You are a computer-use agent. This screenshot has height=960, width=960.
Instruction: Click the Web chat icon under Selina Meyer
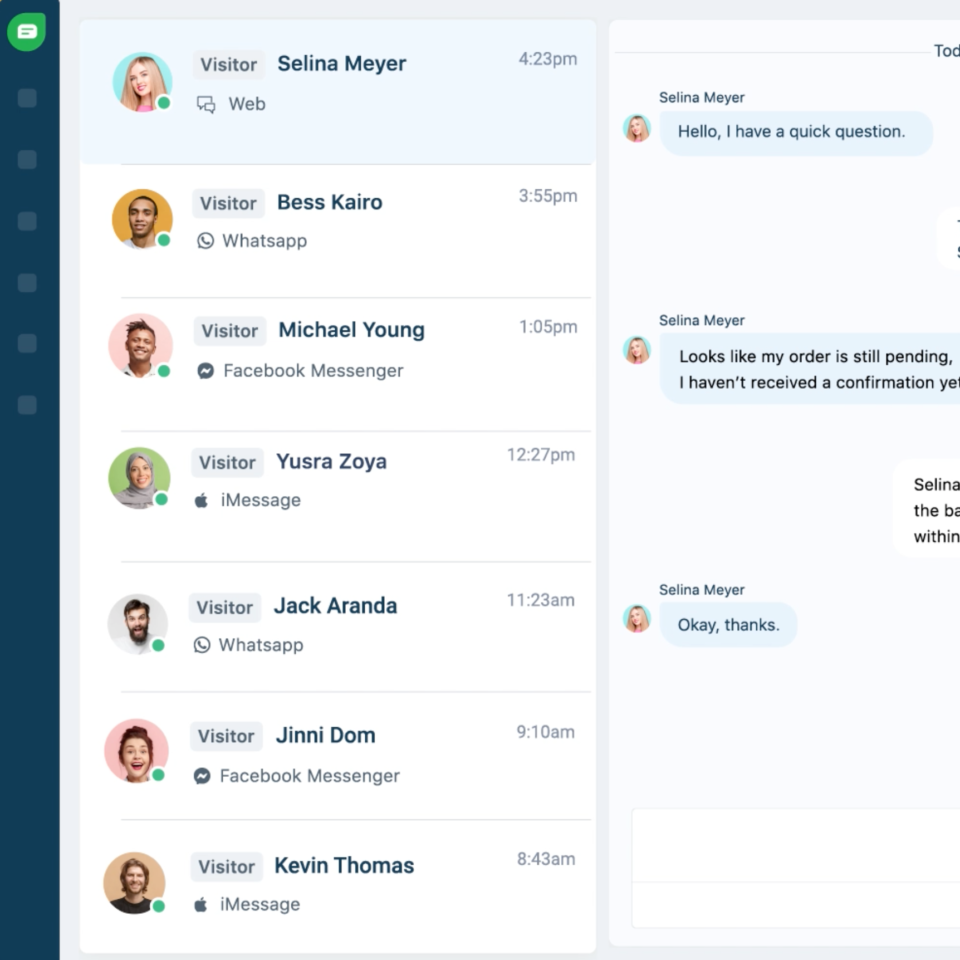click(x=206, y=104)
